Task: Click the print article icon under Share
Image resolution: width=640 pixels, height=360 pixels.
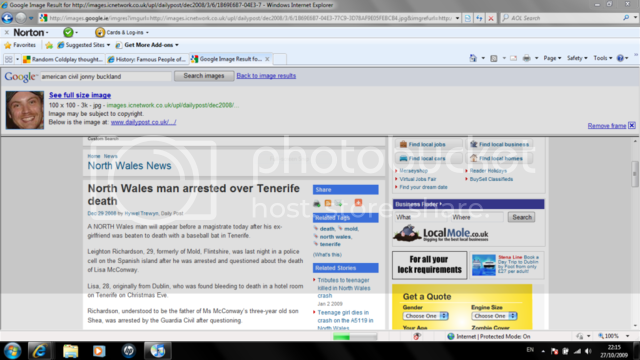Action: point(317,203)
